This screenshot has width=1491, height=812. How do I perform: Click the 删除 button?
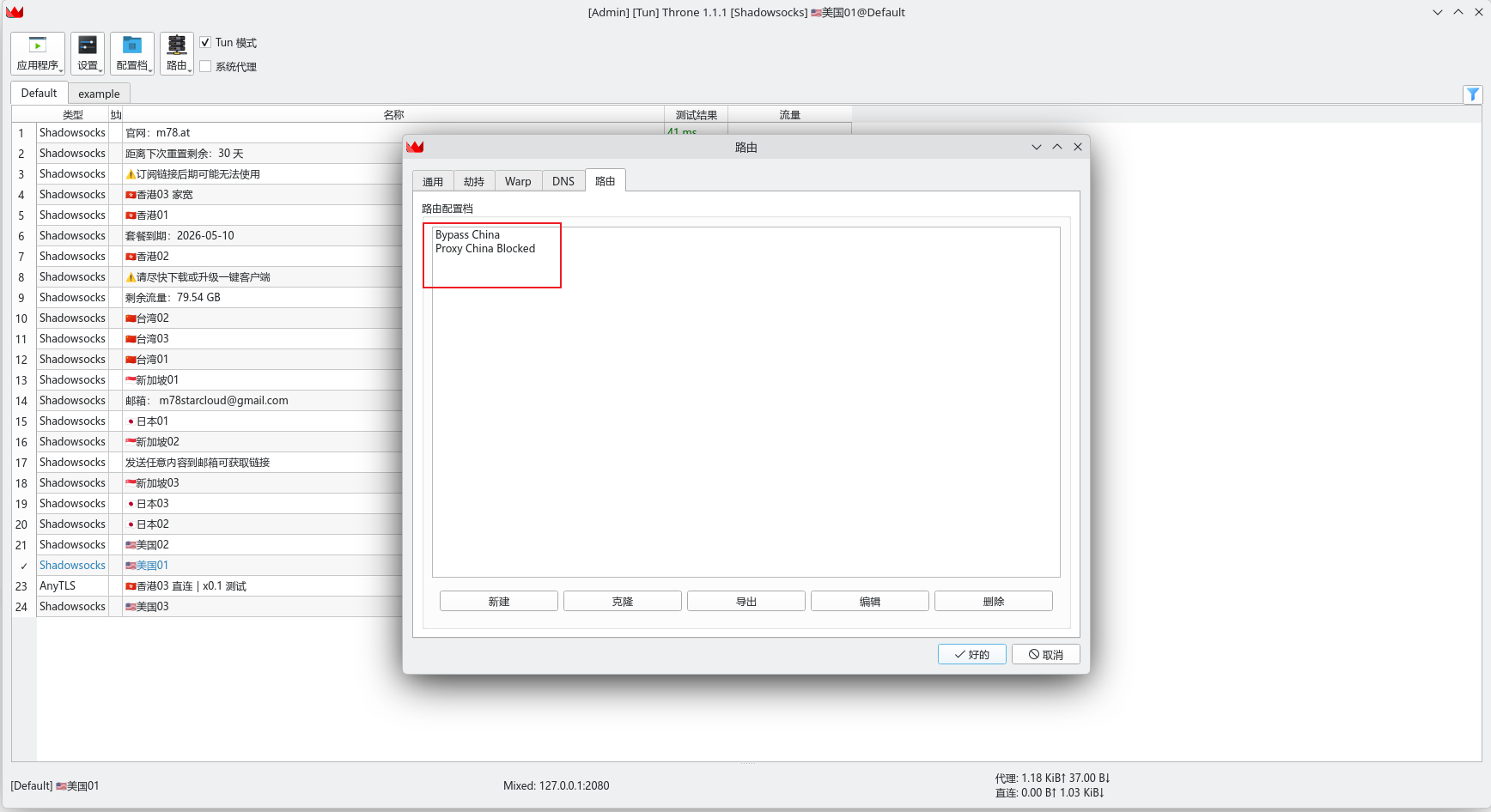click(994, 602)
